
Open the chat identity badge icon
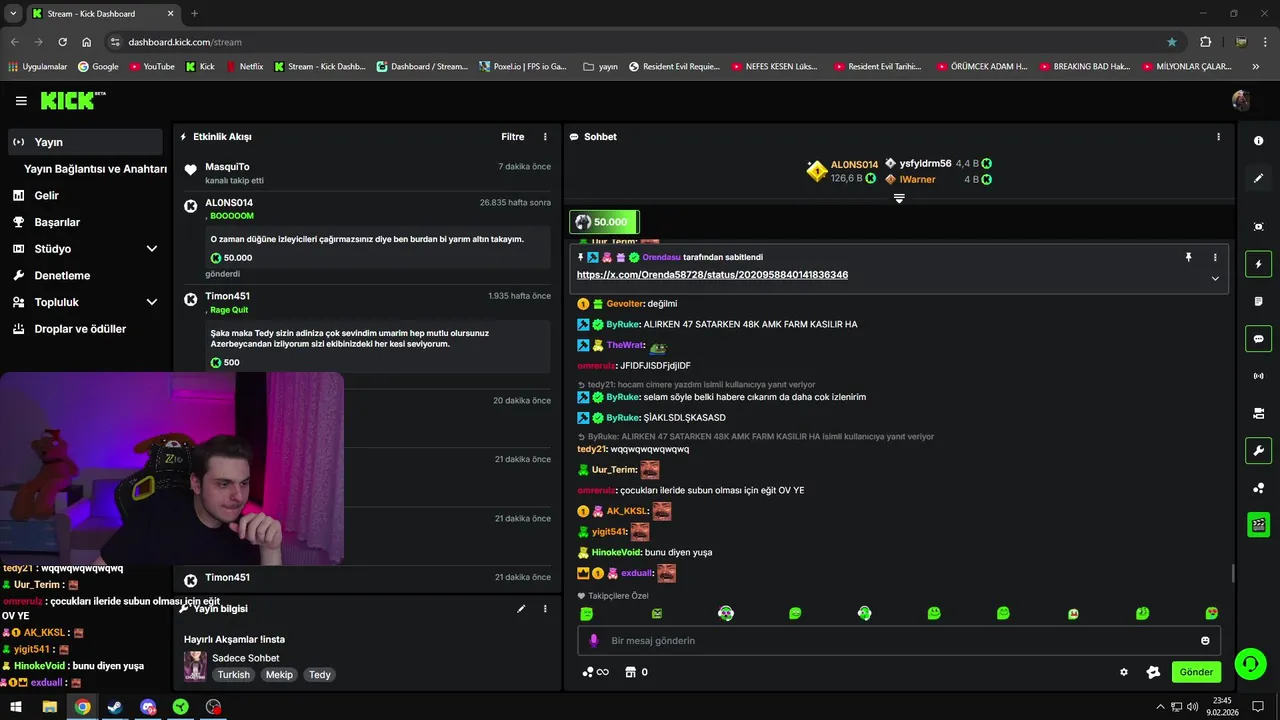click(x=1153, y=672)
